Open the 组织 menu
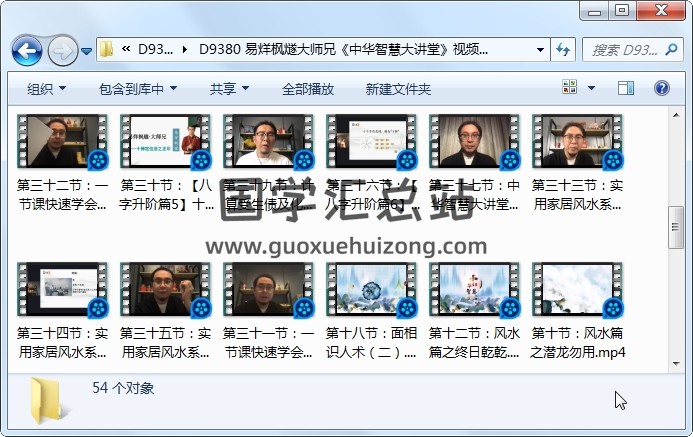693x437 pixels. pyautogui.click(x=47, y=89)
